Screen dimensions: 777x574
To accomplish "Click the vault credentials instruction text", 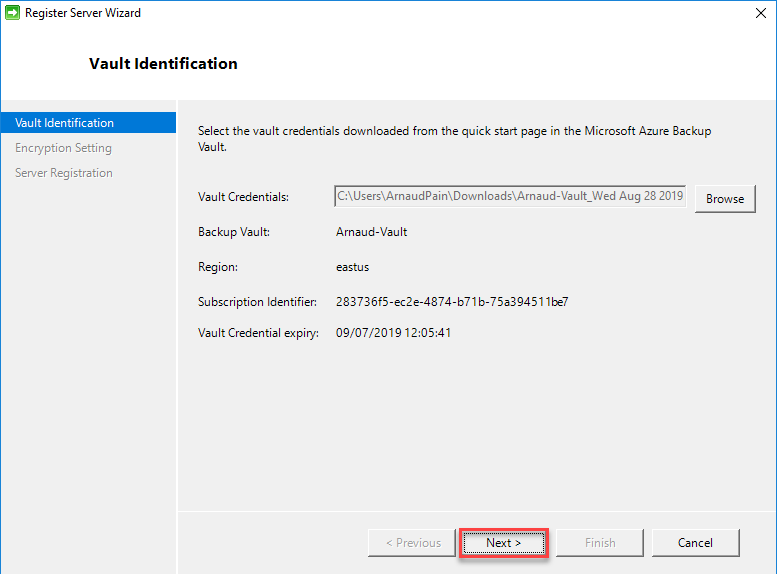I will [454, 138].
